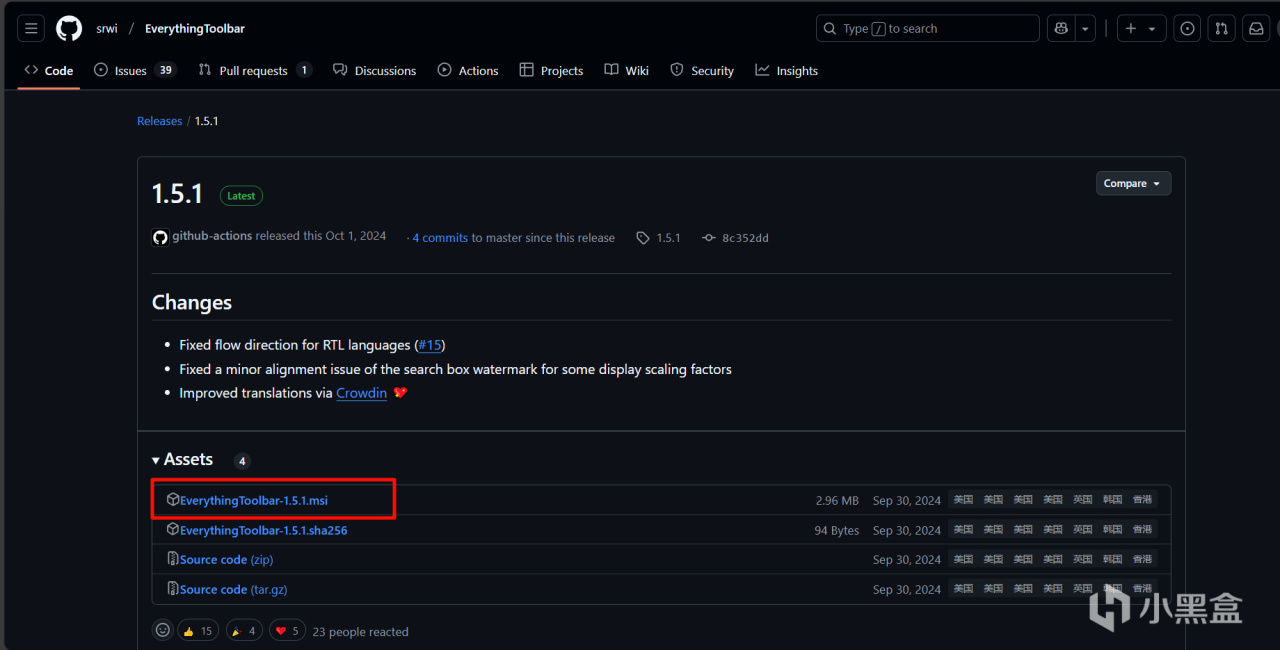The image size is (1280, 650).
Task: Click the 英国 mirror in the zip row
Action: point(1083,560)
